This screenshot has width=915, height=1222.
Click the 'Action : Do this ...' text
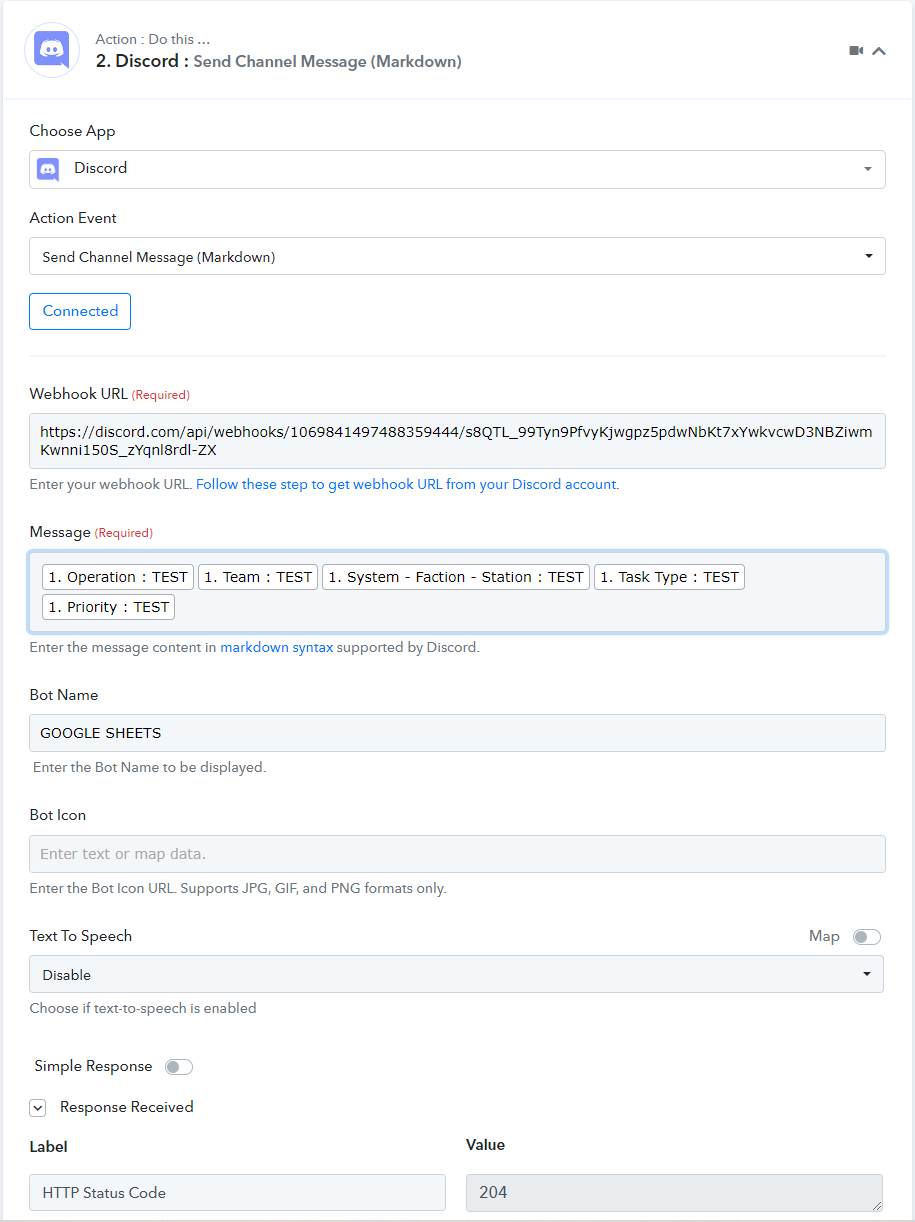click(153, 39)
